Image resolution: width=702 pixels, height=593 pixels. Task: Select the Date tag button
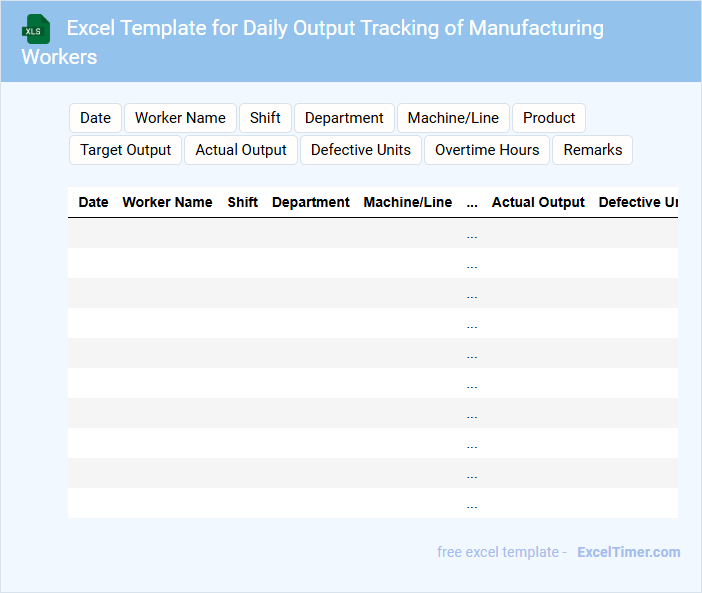(x=95, y=118)
